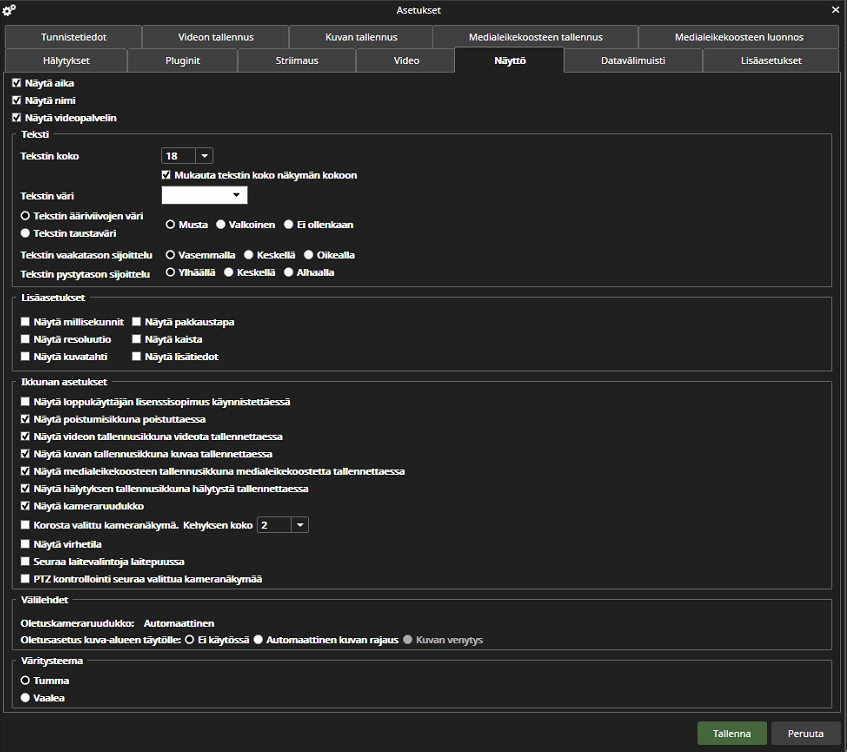Viewport: 847px width, 752px height.
Task: Enable Näytä pakkaustapa checkbox
Action: tap(136, 322)
